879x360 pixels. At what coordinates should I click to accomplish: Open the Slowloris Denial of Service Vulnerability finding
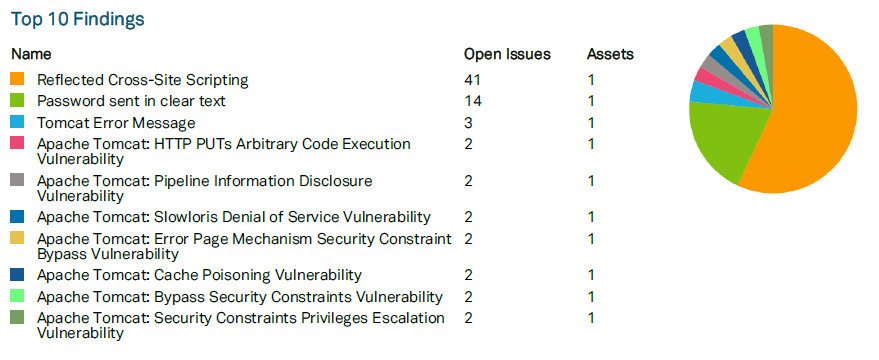pyautogui.click(x=234, y=217)
